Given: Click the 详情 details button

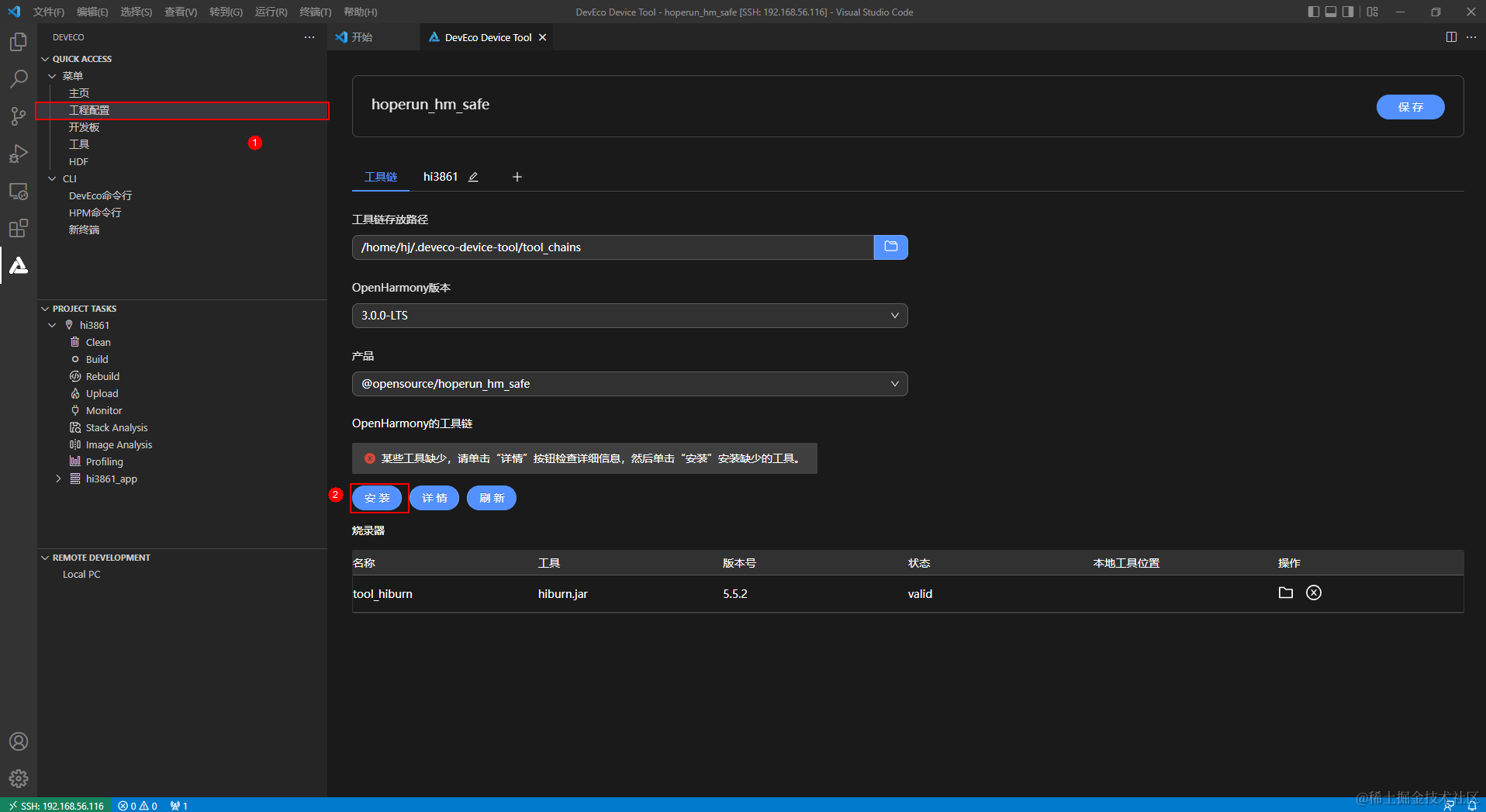Looking at the screenshot, I should point(434,498).
